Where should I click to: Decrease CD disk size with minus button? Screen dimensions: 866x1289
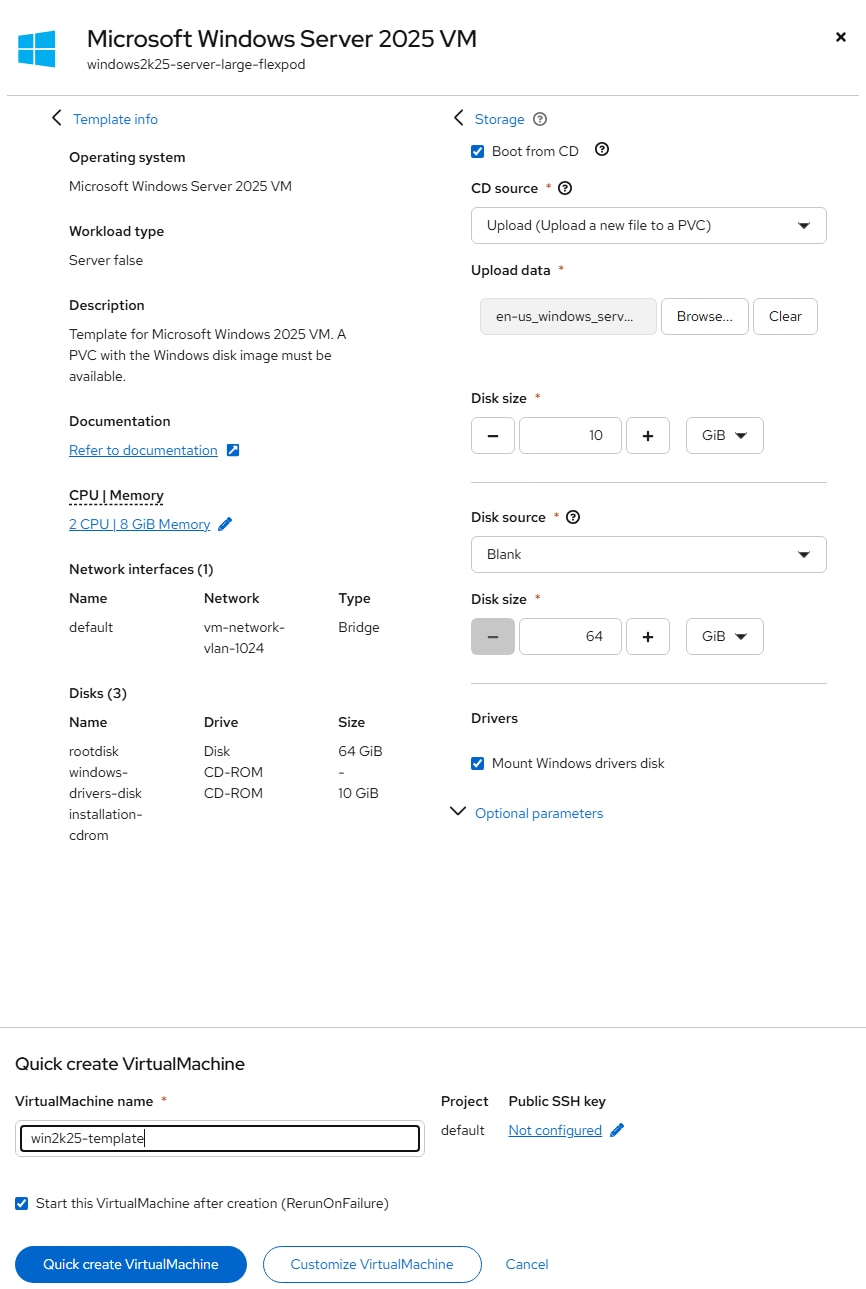tap(493, 436)
